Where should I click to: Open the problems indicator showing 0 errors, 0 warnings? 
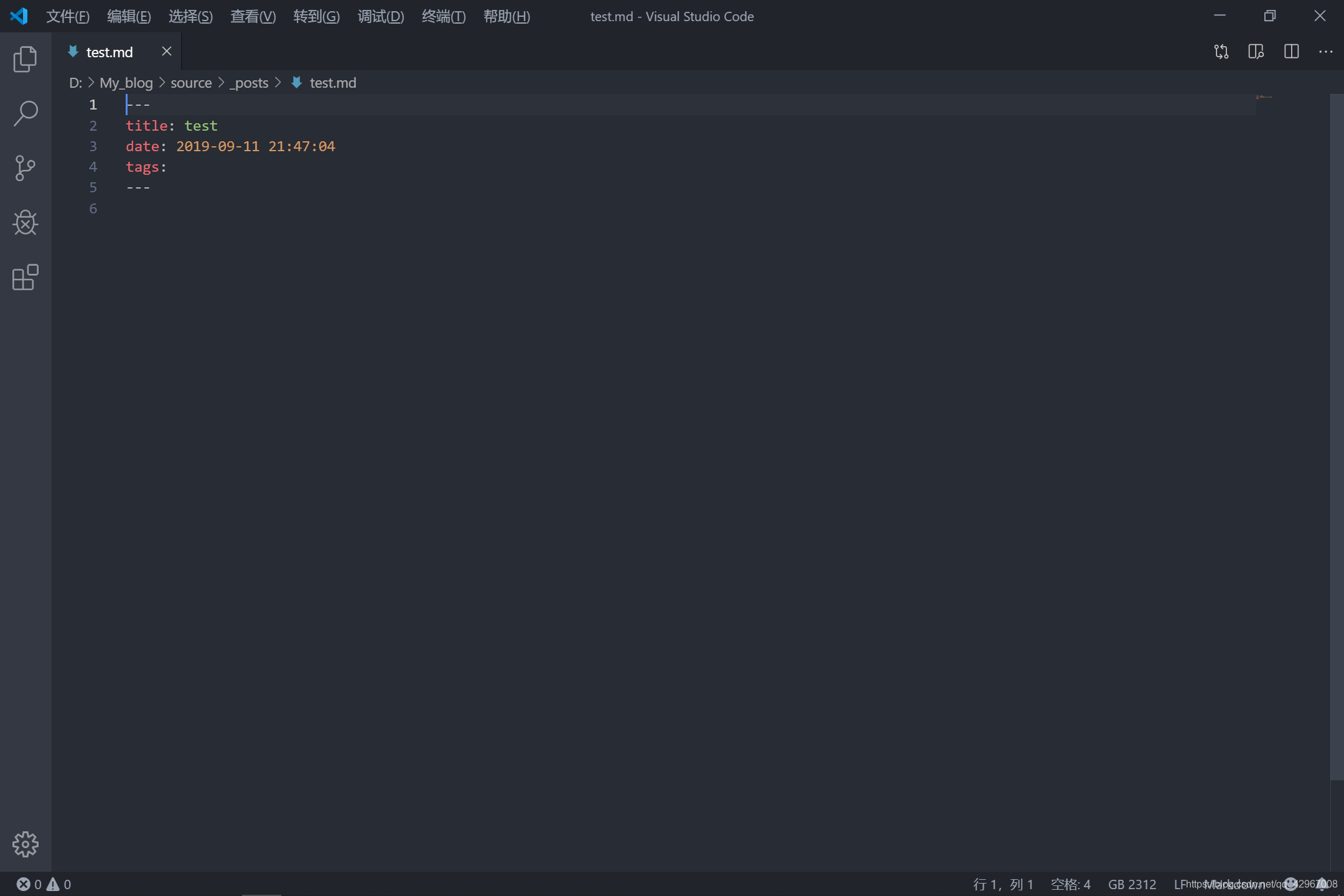point(44,884)
